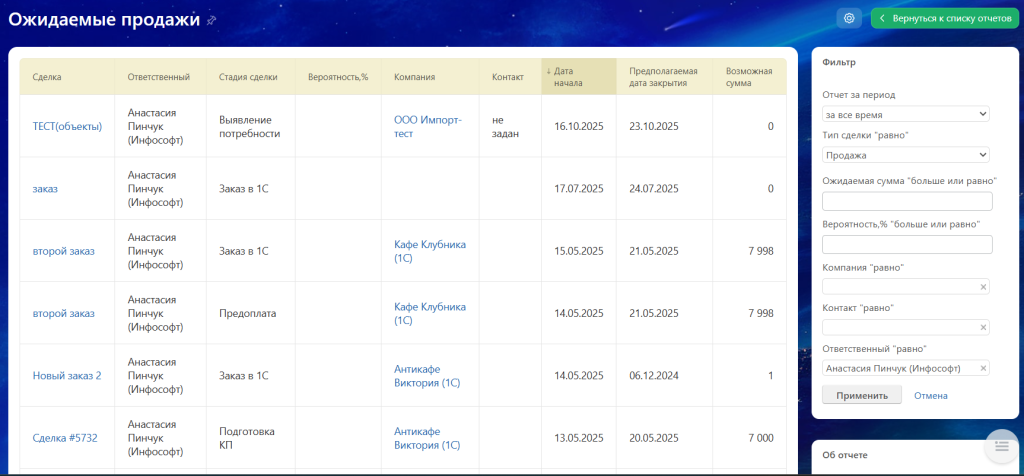The height and width of the screenshot is (476, 1024).
Task: Open deal Сделка #5732
Action: [x=65, y=438]
